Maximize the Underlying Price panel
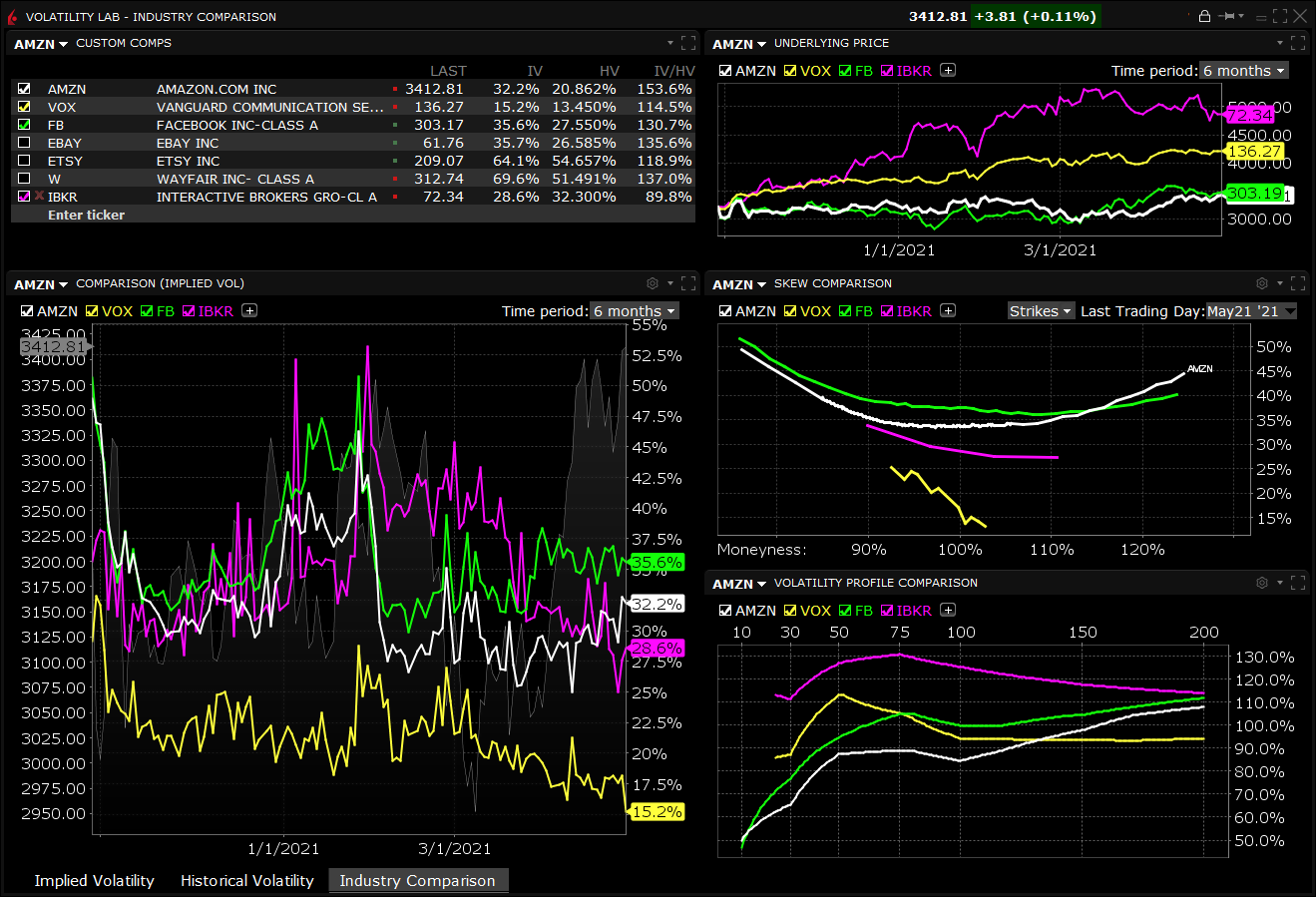The height and width of the screenshot is (897, 1316). (x=1297, y=43)
